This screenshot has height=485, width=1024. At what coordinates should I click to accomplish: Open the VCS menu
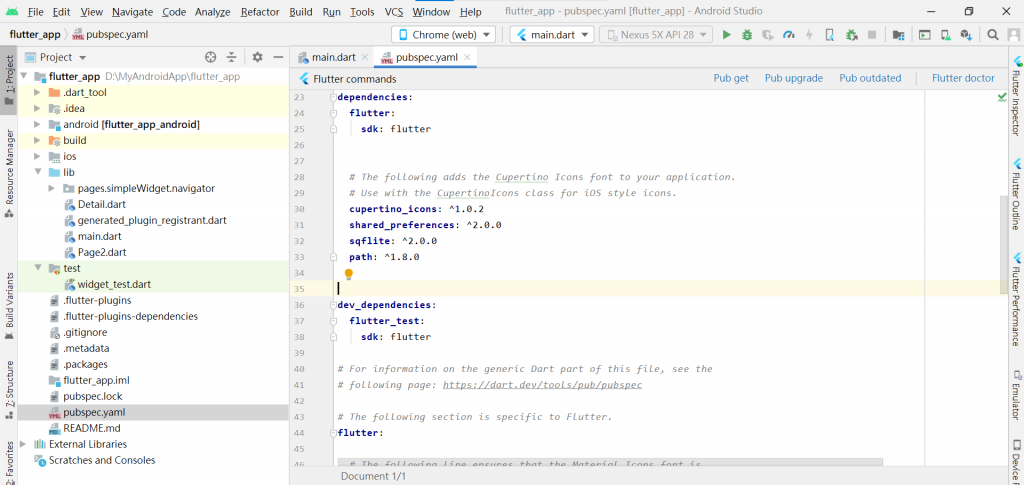point(394,12)
